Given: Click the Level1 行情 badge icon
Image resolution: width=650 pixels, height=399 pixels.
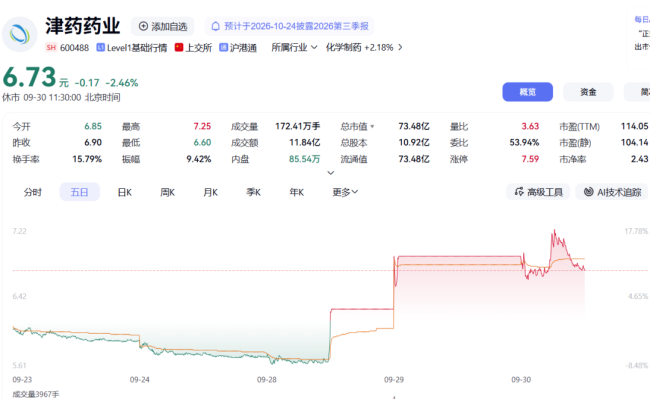Looking at the screenshot, I should (100, 48).
